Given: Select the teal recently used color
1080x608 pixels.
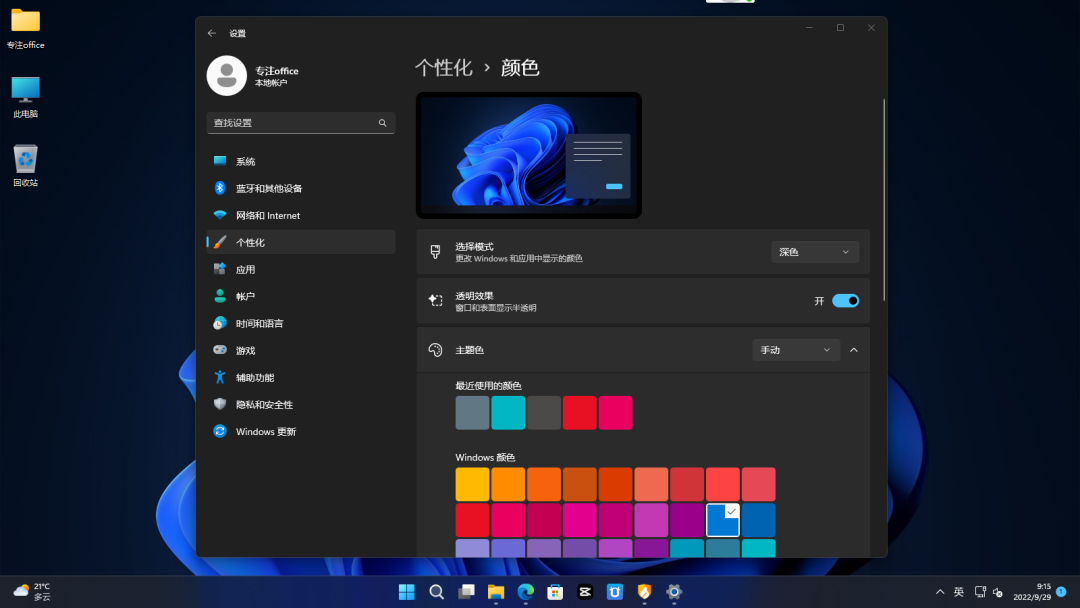Looking at the screenshot, I should pyautogui.click(x=508, y=412).
